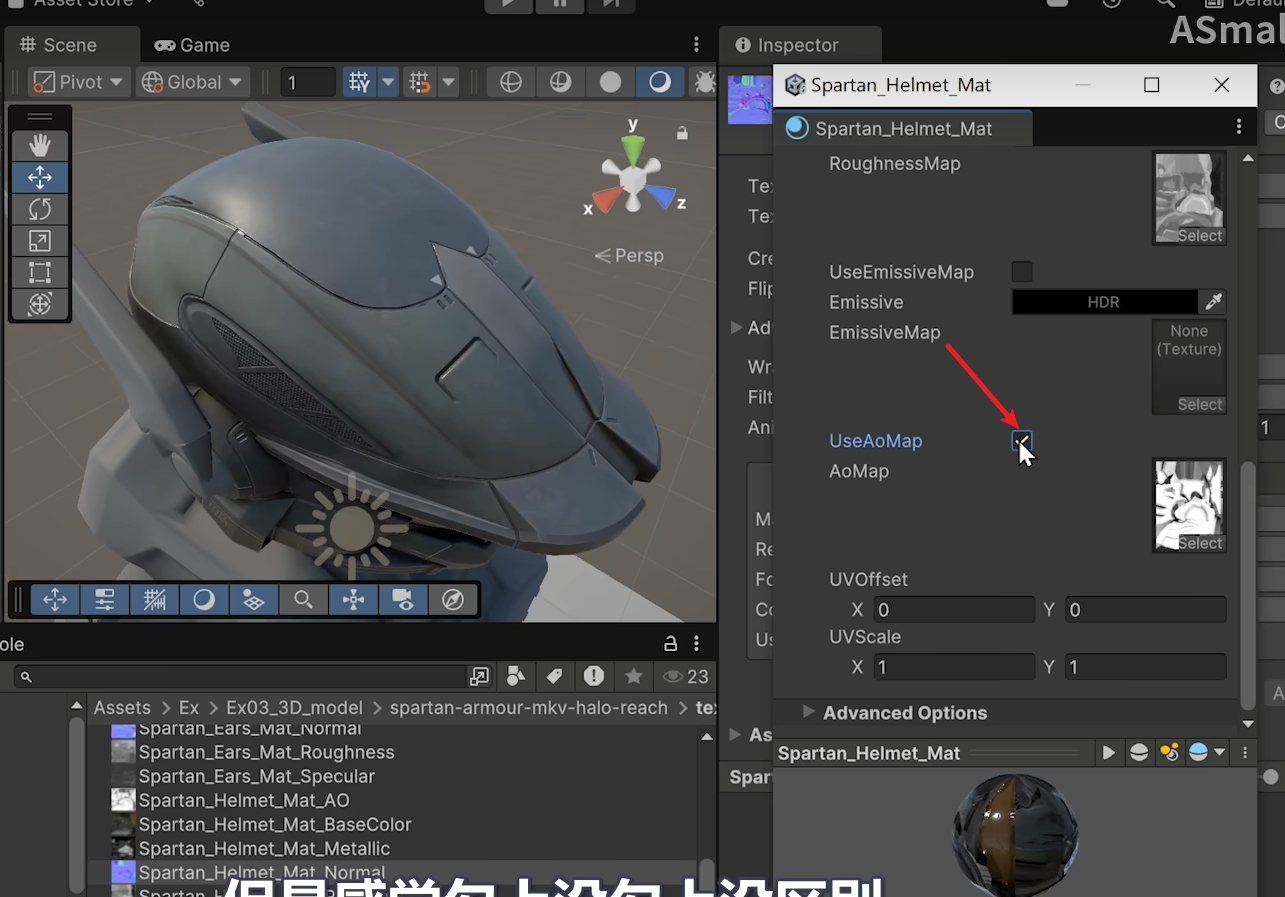Toggle Persp projection label
Image resolution: width=1285 pixels, height=897 pixels.
tap(629, 256)
